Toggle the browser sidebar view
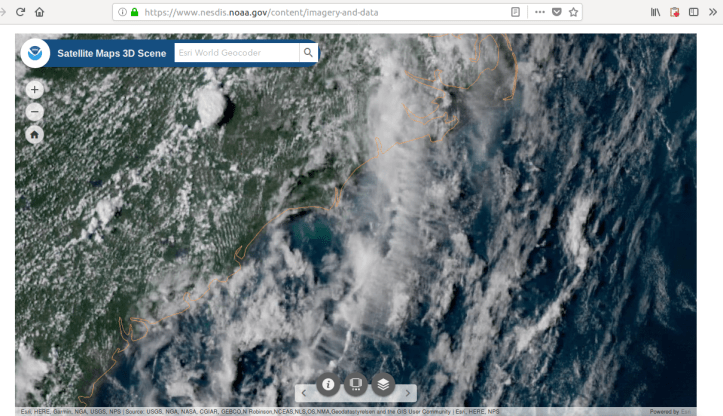723x416 pixels. 693,12
